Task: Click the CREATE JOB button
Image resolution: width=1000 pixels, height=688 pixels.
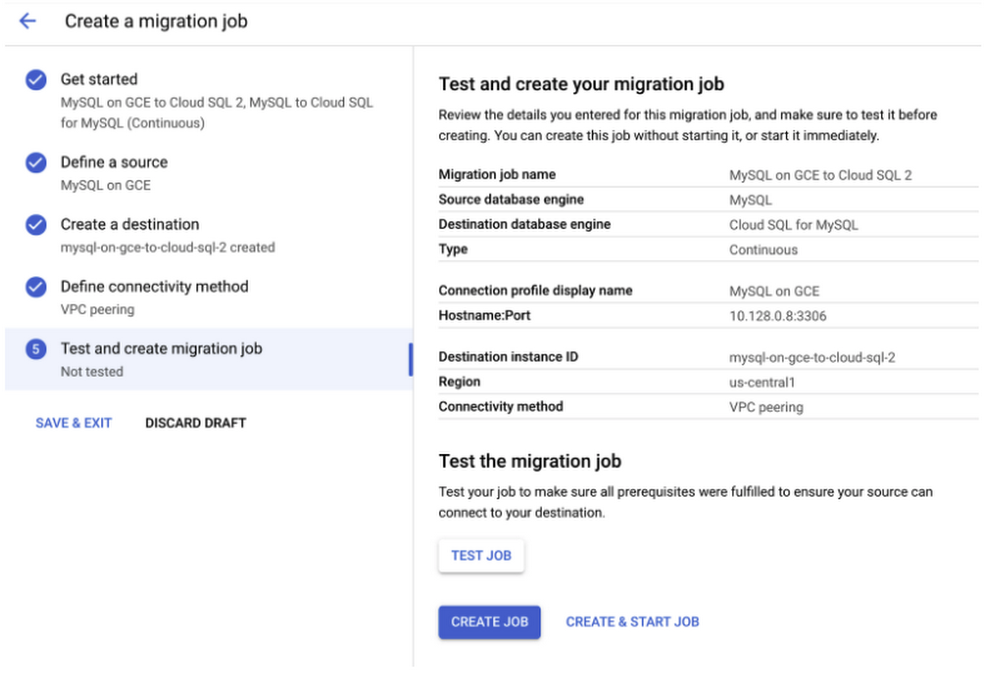Action: click(x=489, y=622)
